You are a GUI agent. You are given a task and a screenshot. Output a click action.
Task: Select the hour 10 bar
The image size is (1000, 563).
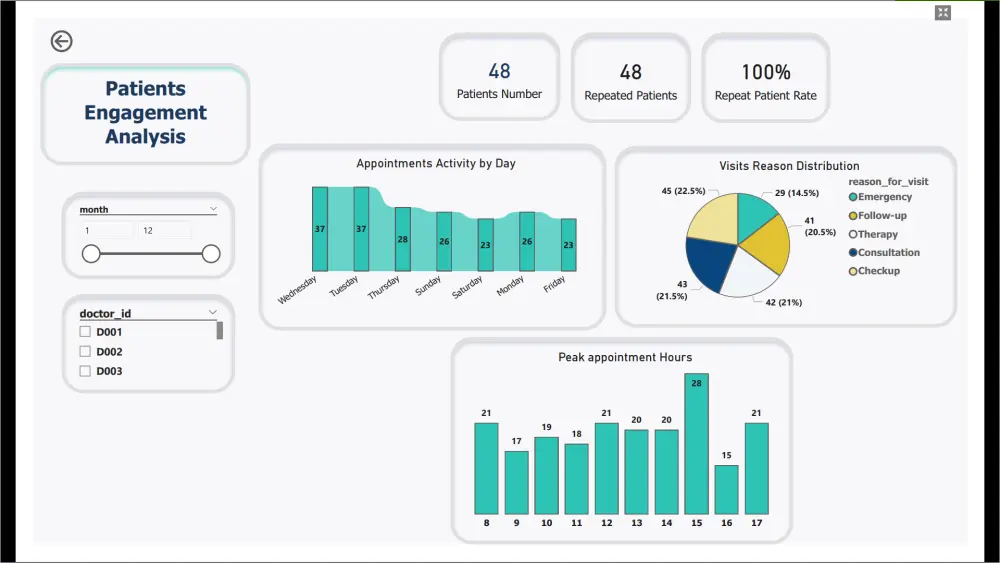pyautogui.click(x=547, y=476)
